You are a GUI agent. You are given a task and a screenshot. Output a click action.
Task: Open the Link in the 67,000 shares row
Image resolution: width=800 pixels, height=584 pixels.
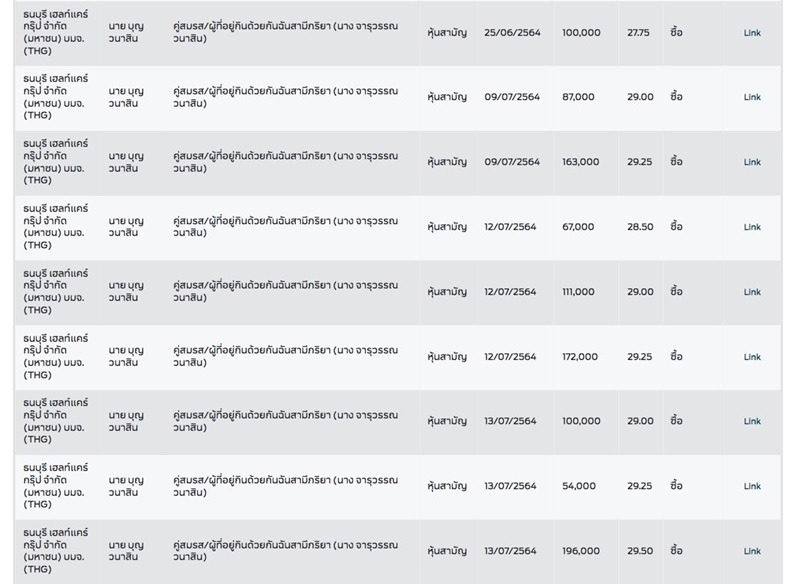pyautogui.click(x=752, y=227)
